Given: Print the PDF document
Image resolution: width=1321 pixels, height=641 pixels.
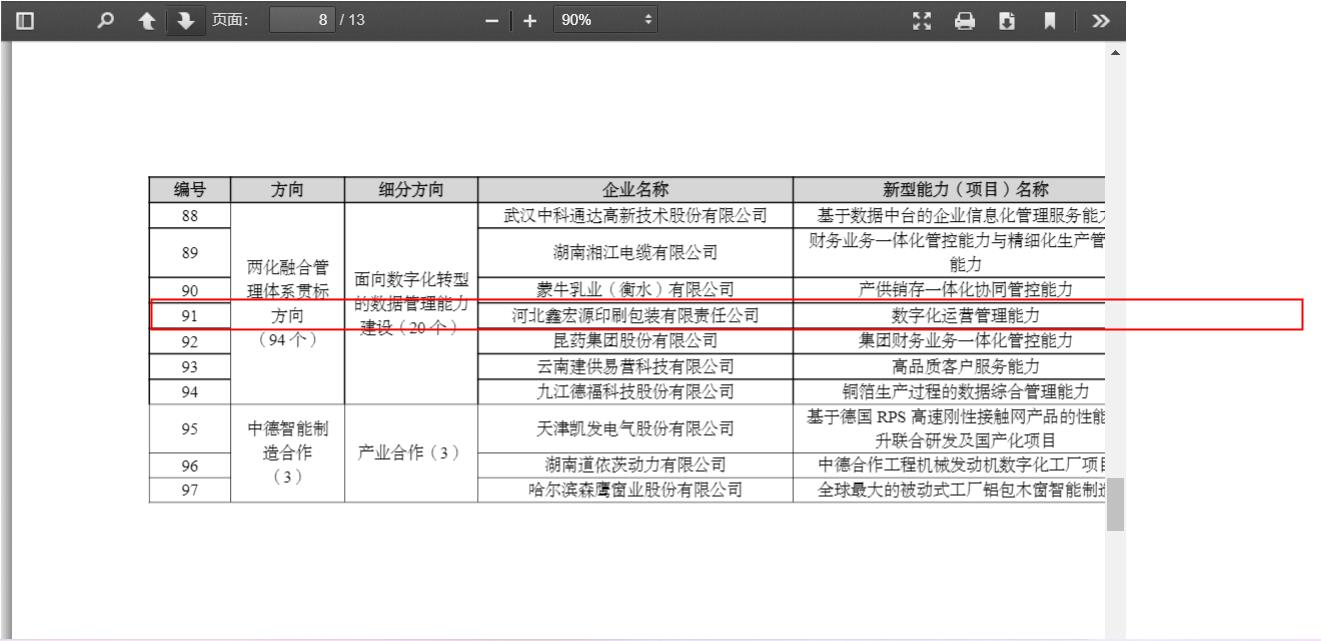Looking at the screenshot, I should pos(965,20).
